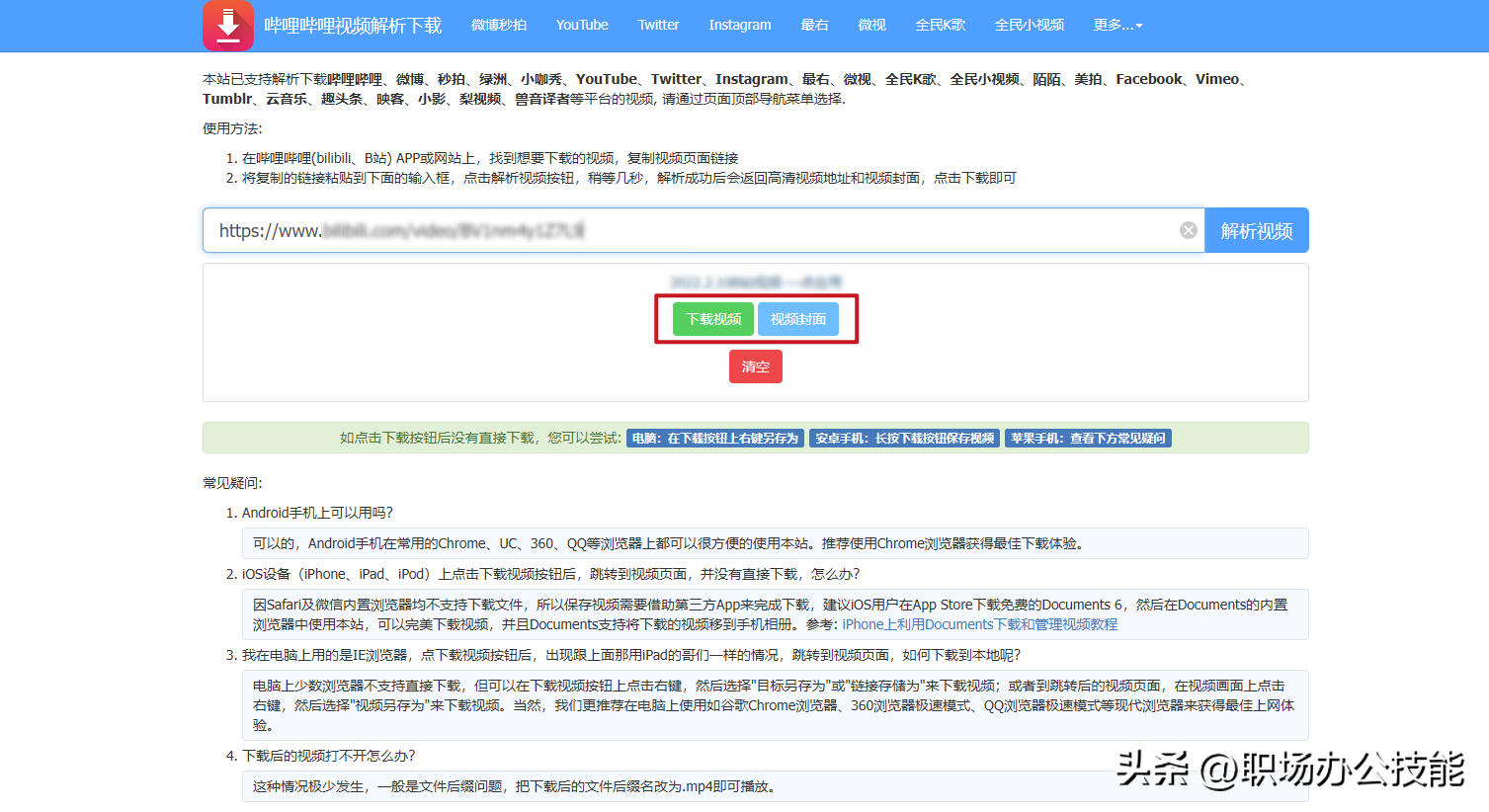
Task: Click the answer mentioning Chrome、UC、360、QQ等浏览器
Action: pyautogui.click(x=776, y=543)
